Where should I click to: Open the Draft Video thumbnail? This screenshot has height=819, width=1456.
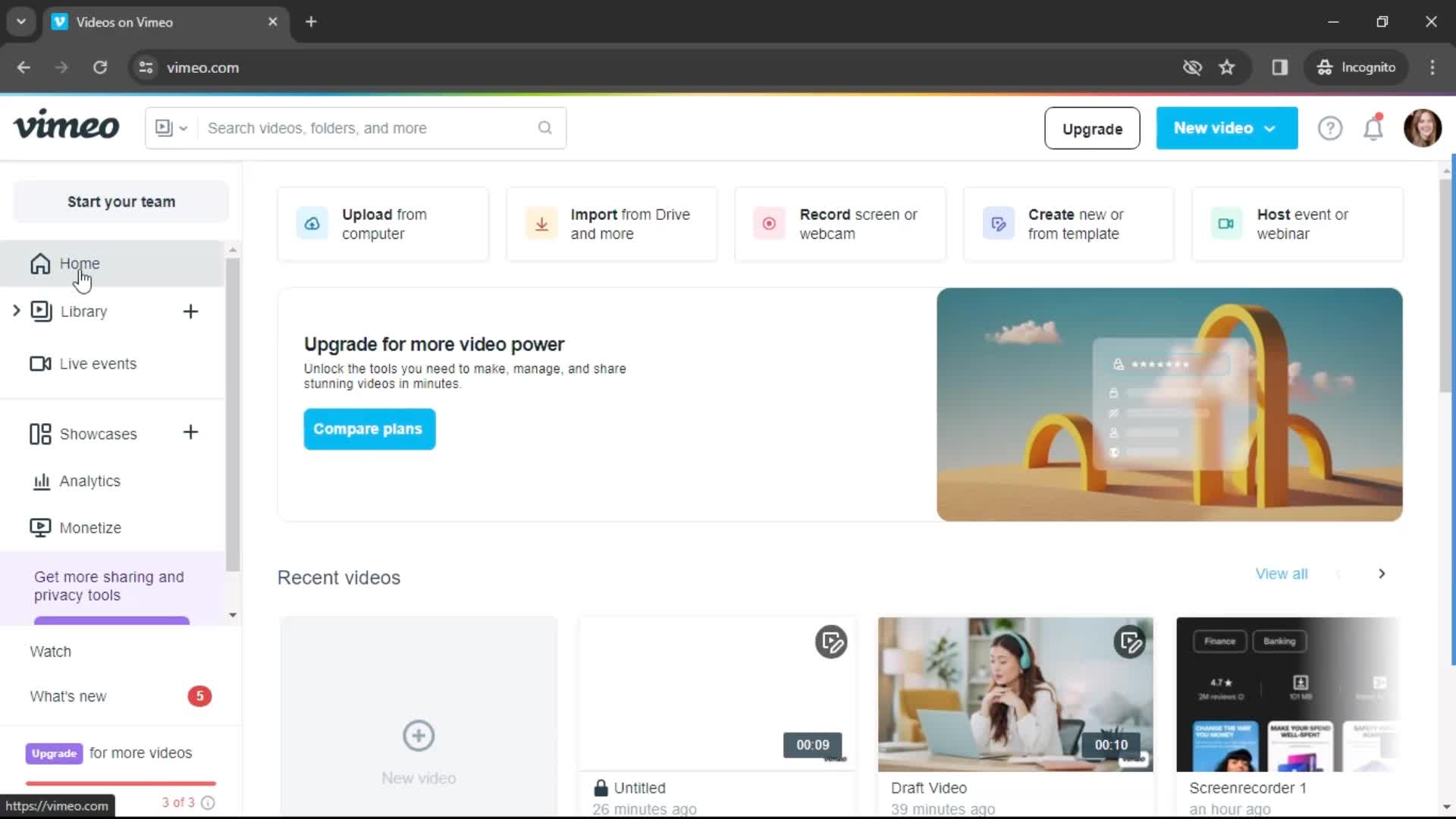pos(1015,695)
